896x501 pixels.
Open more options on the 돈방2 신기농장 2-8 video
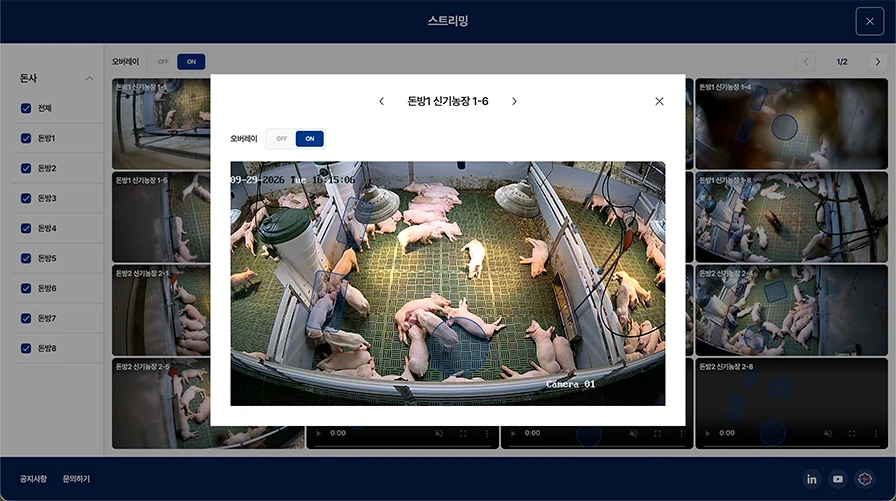(x=875, y=434)
